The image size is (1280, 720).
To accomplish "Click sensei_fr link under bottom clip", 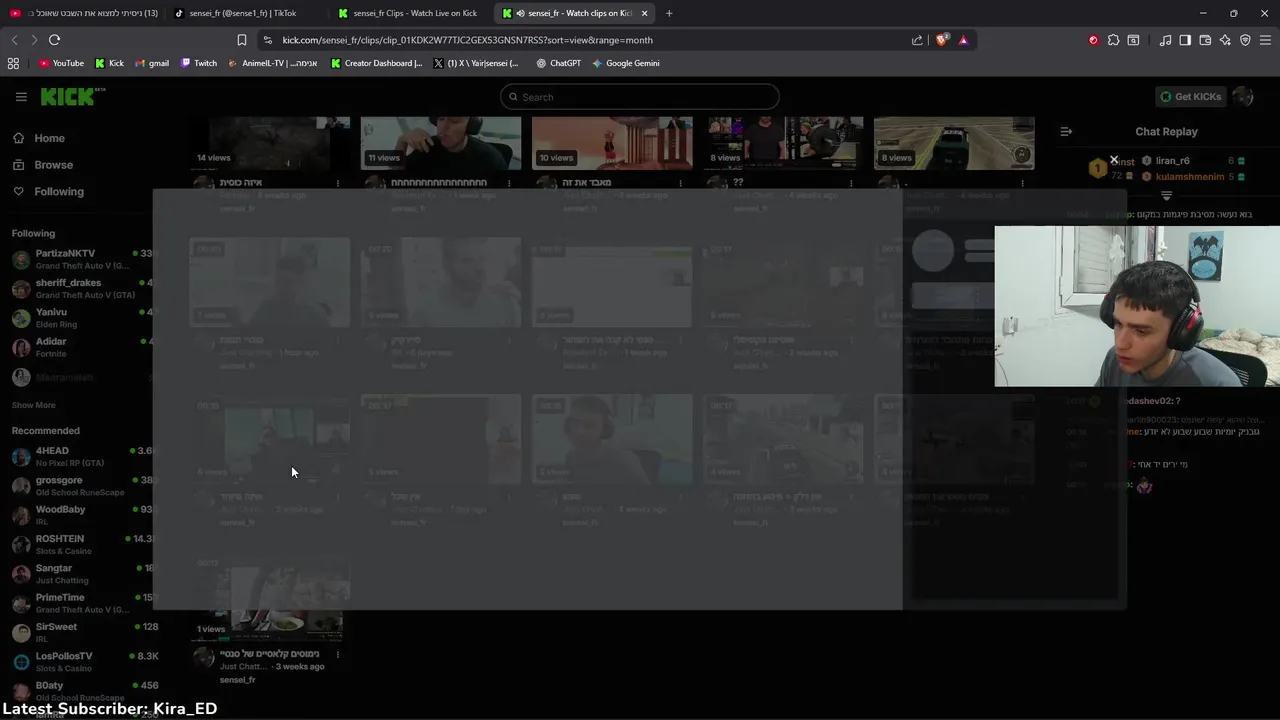I will (237, 680).
